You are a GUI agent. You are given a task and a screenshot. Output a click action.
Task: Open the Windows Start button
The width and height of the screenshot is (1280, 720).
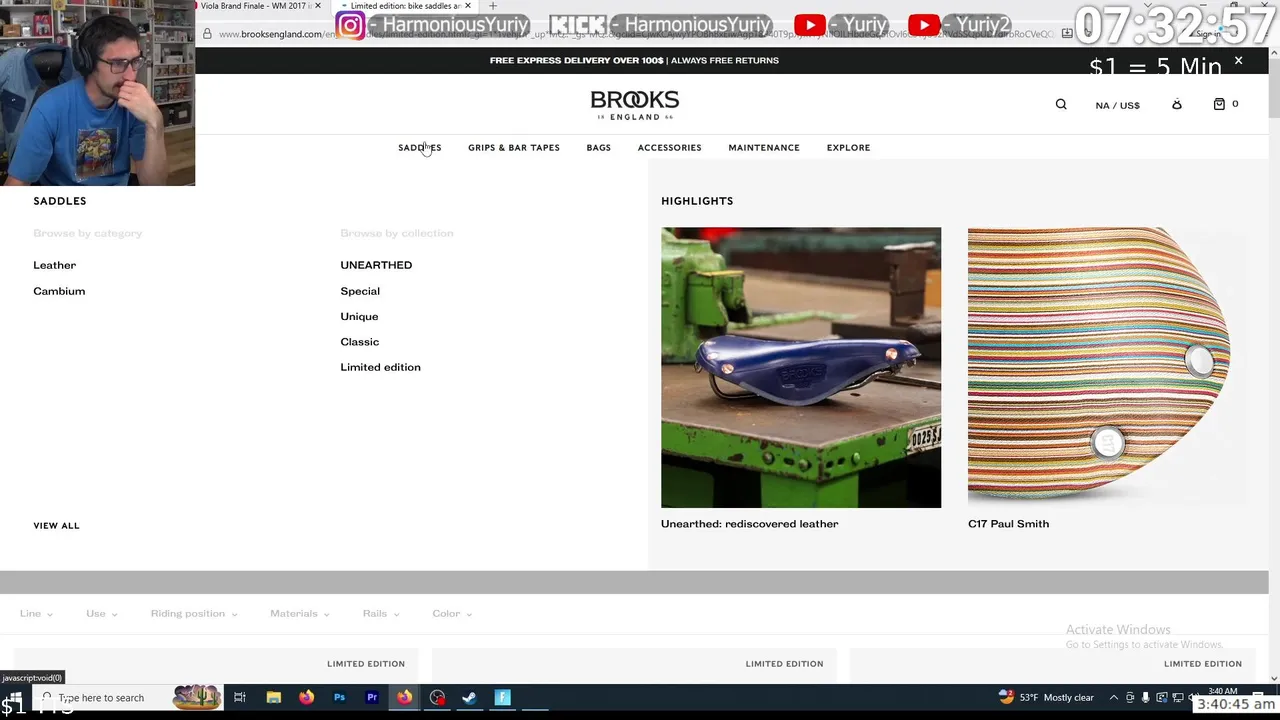pos(14,698)
